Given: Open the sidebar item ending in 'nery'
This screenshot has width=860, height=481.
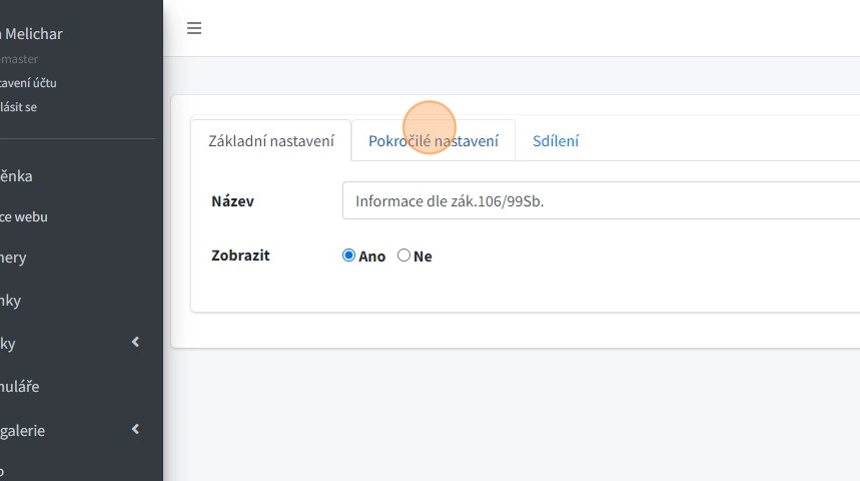Looking at the screenshot, I should [x=14, y=258].
